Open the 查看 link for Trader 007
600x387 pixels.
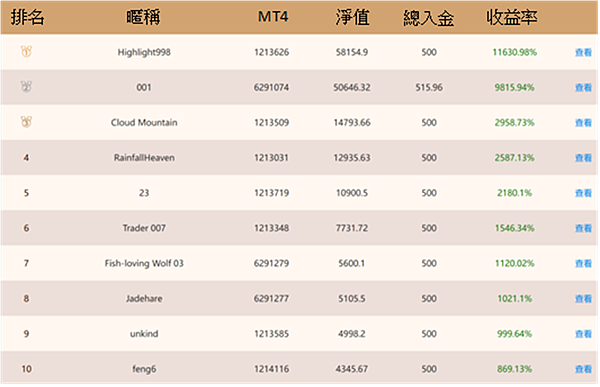583,229
